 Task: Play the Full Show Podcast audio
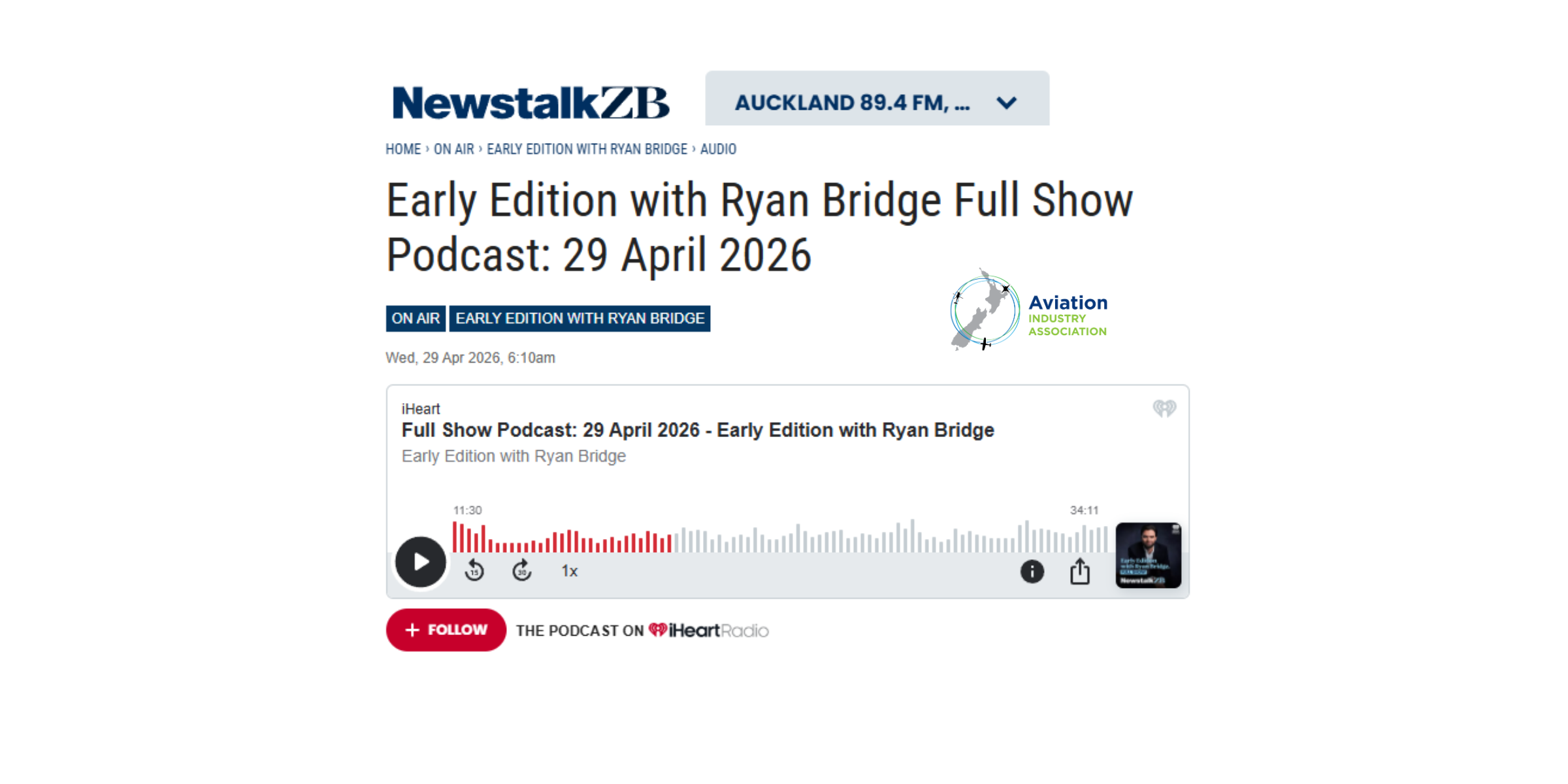[420, 562]
